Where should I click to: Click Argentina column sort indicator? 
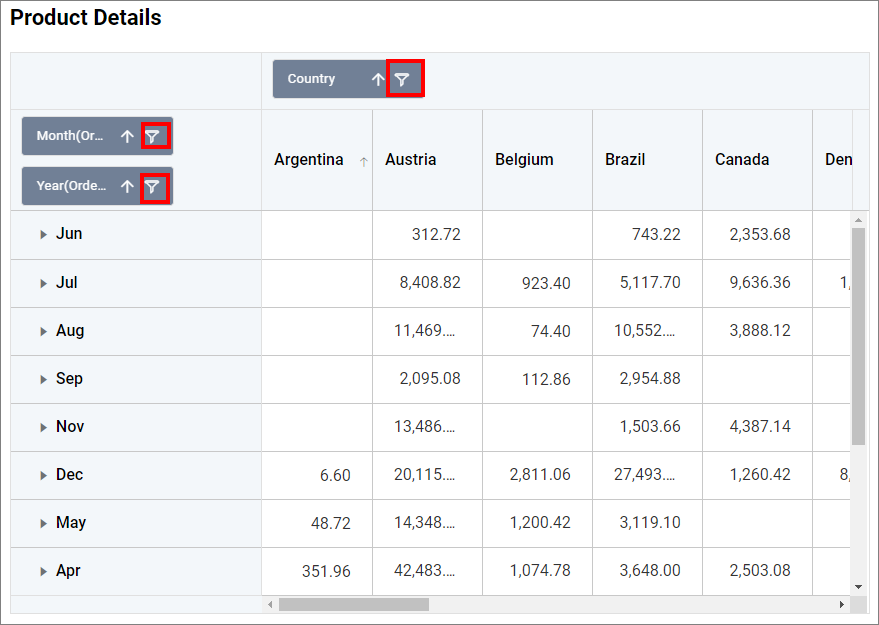coord(363,161)
